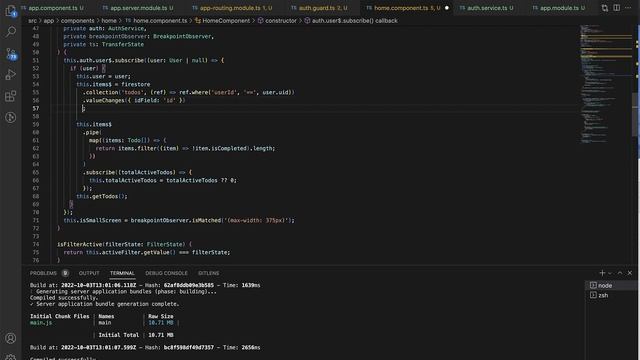
Task: Click the src breadcrumb
Action: (x=32, y=20)
